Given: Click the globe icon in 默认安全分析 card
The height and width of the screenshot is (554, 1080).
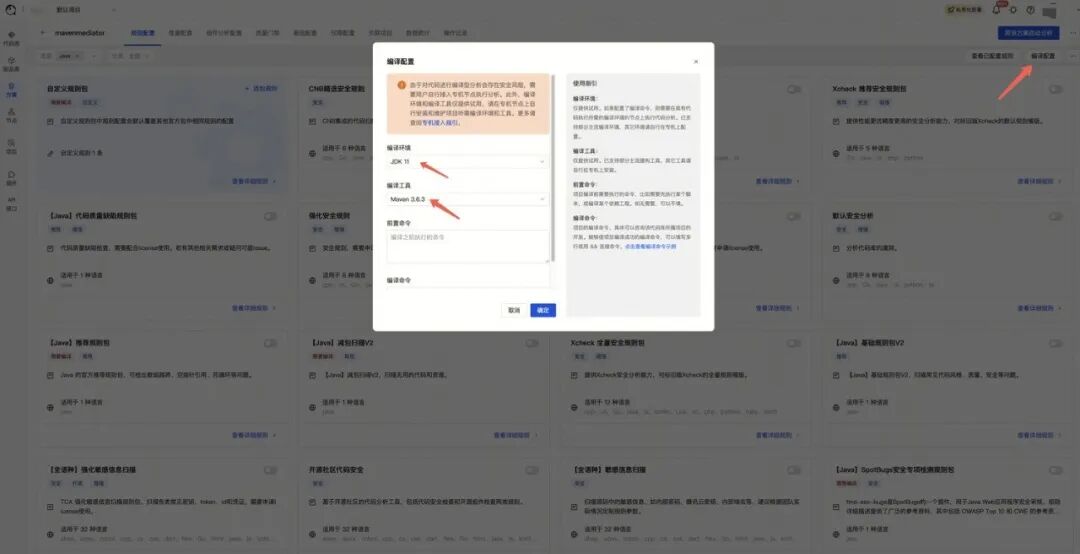Looking at the screenshot, I should 835,280.
